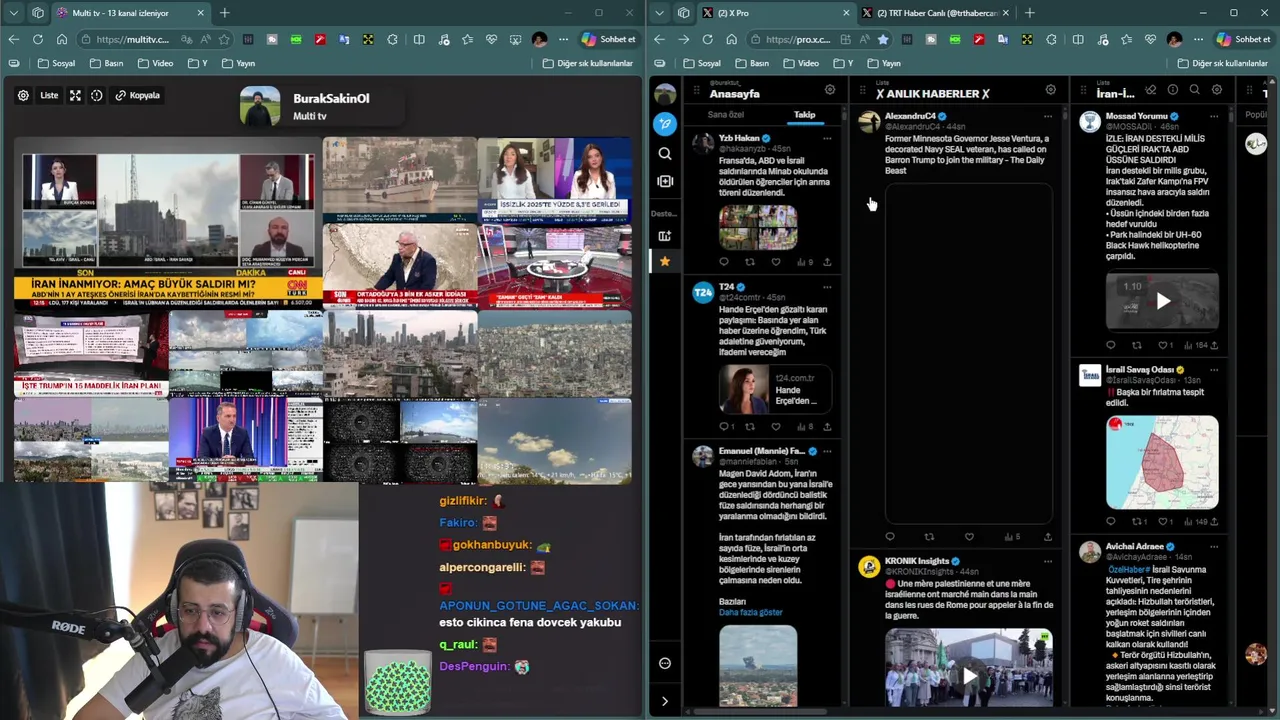Open more options on Mossad Yorumu post
Image resolution: width=1280 pixels, height=720 pixels.
(1214, 116)
